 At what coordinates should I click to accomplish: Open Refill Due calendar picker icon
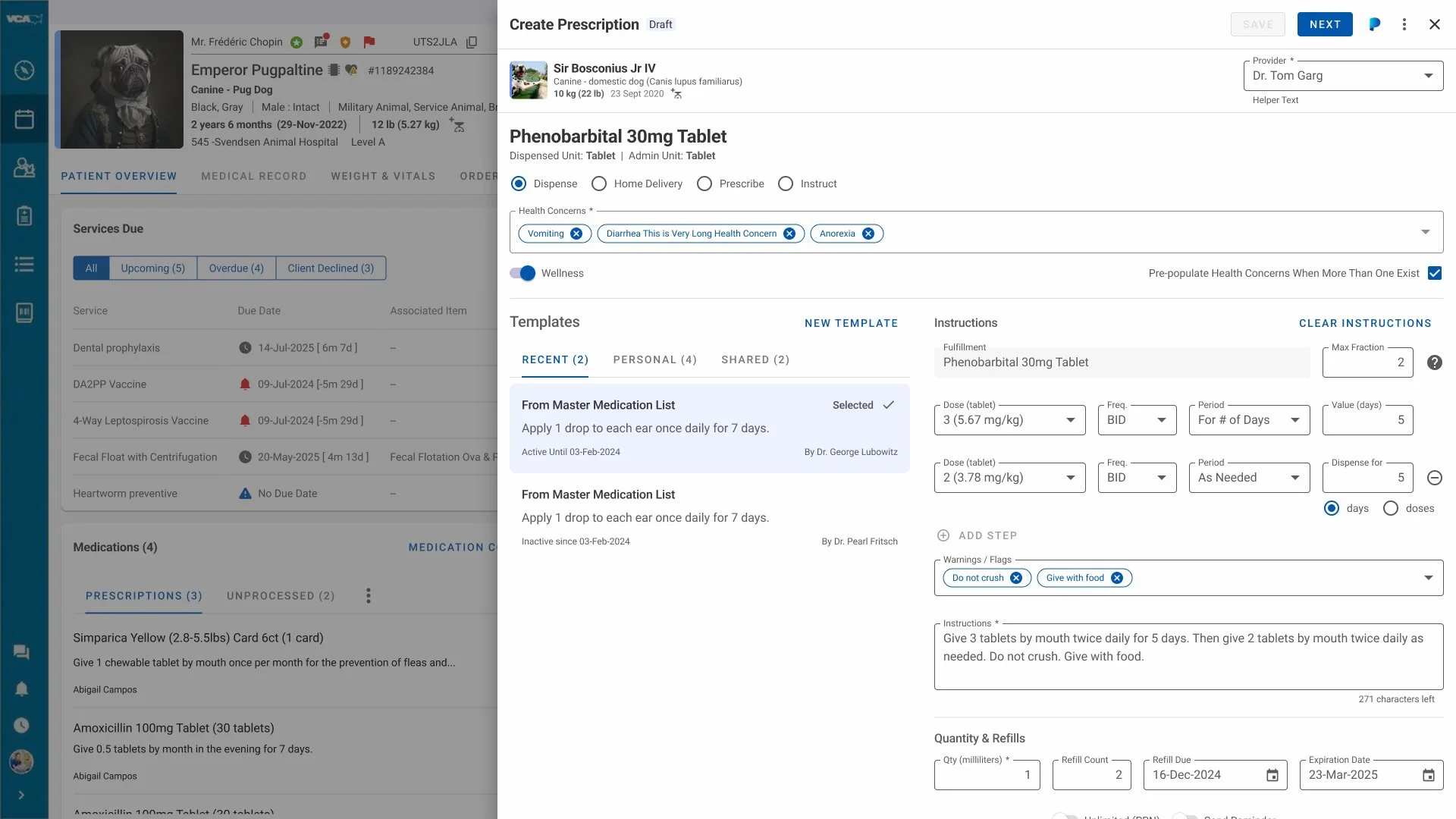(x=1272, y=775)
